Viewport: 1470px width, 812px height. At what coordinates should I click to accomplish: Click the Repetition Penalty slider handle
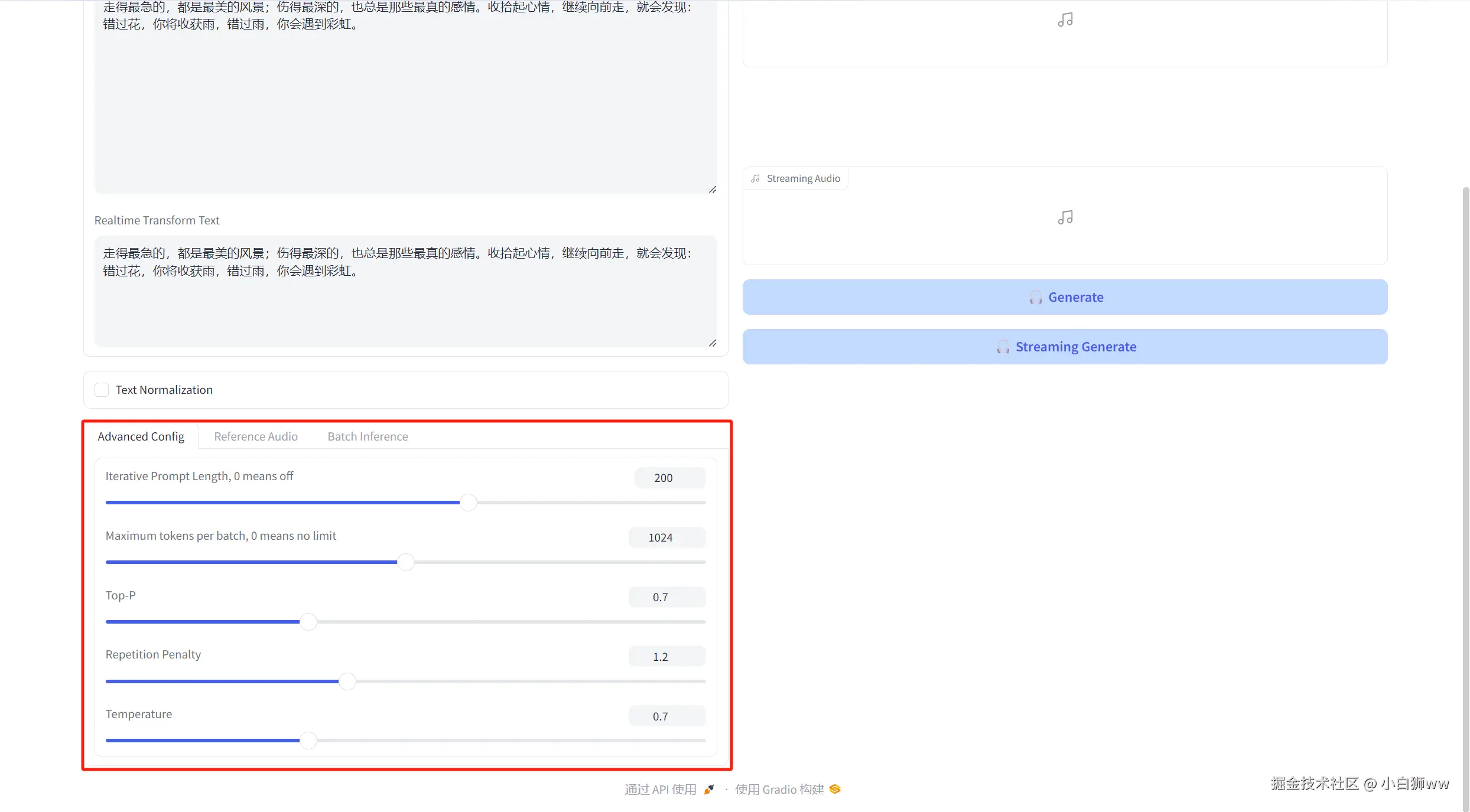(x=347, y=681)
